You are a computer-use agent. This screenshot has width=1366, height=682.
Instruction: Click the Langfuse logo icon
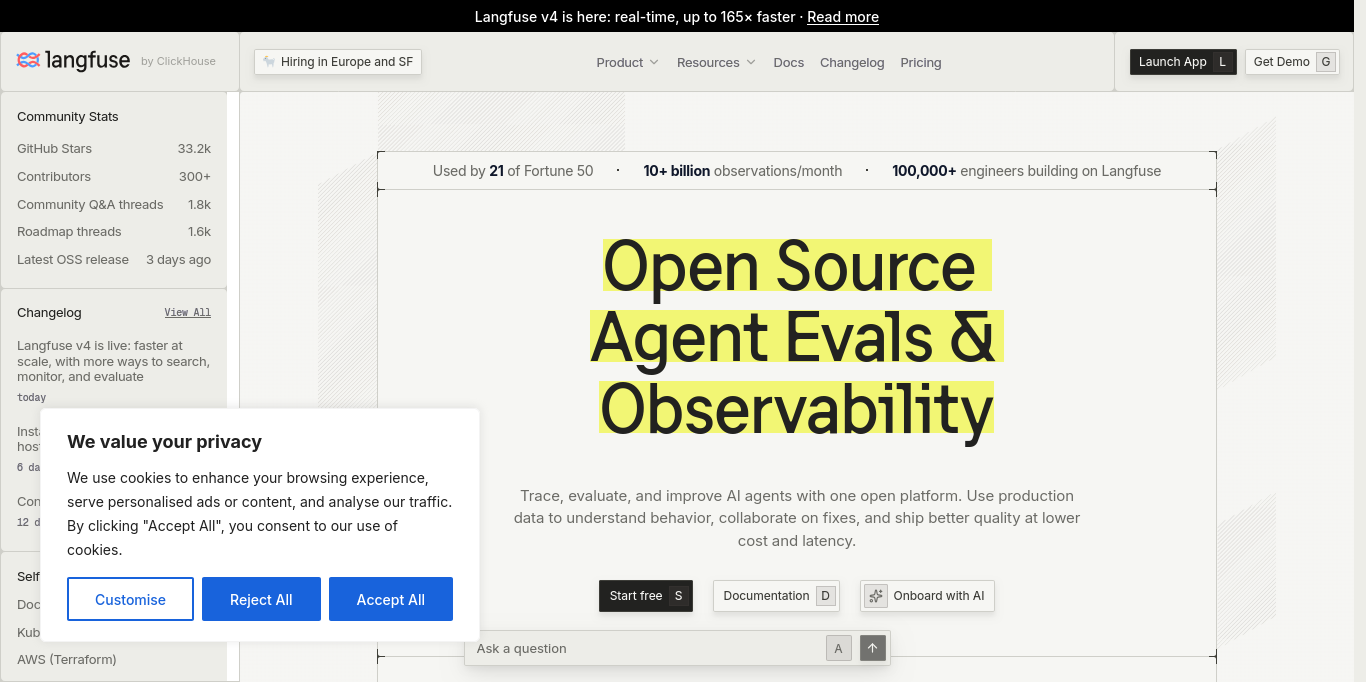(x=29, y=61)
